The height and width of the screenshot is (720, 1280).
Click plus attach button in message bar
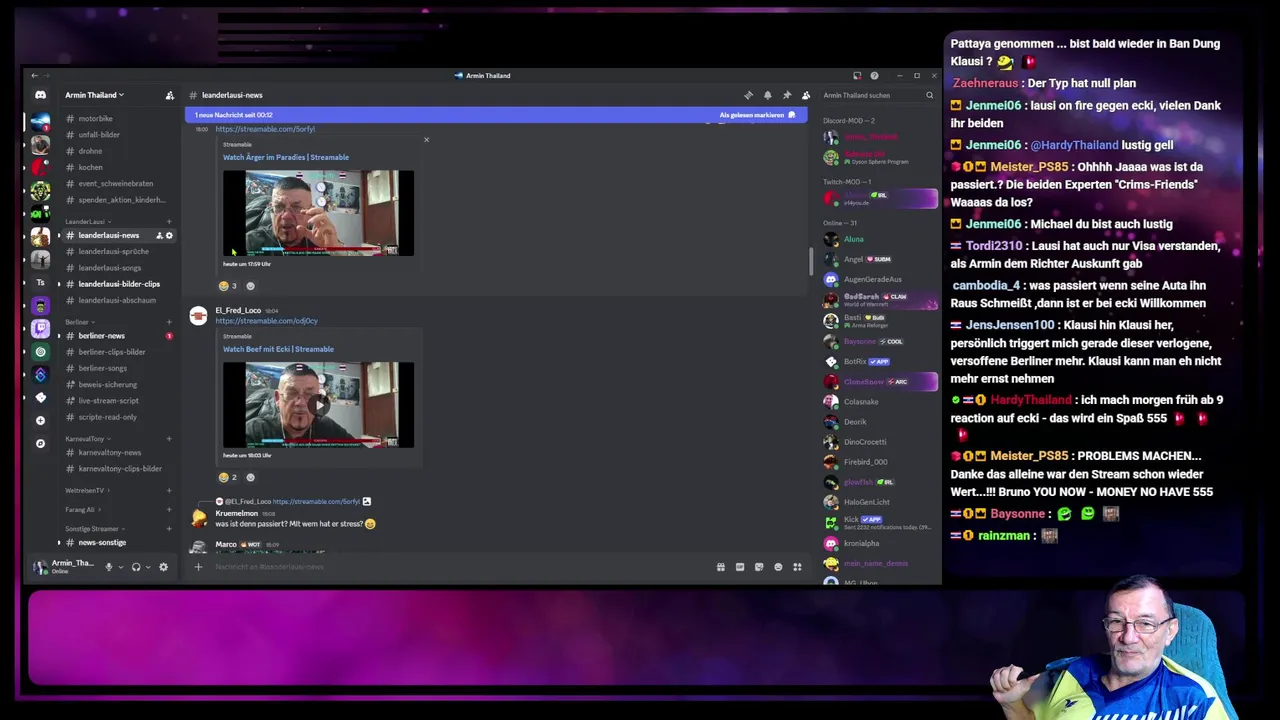coord(198,567)
